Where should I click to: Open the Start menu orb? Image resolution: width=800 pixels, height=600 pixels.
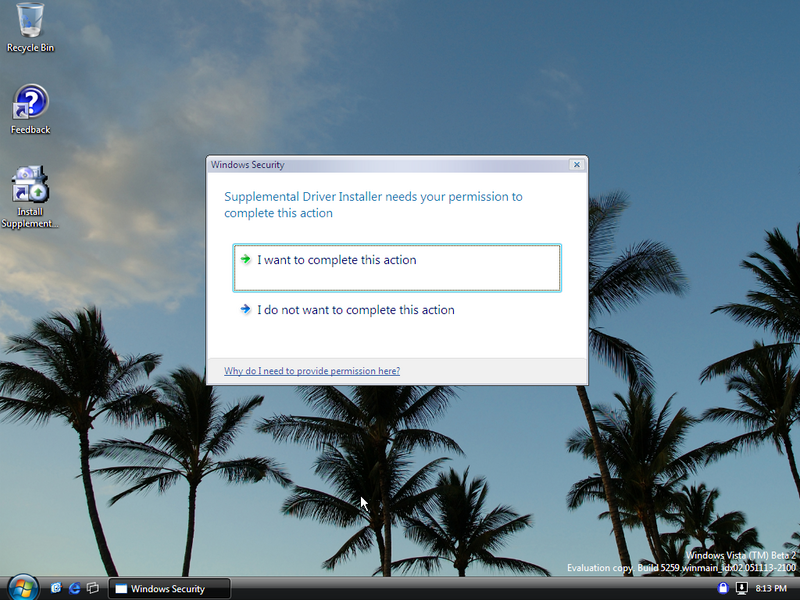22,588
